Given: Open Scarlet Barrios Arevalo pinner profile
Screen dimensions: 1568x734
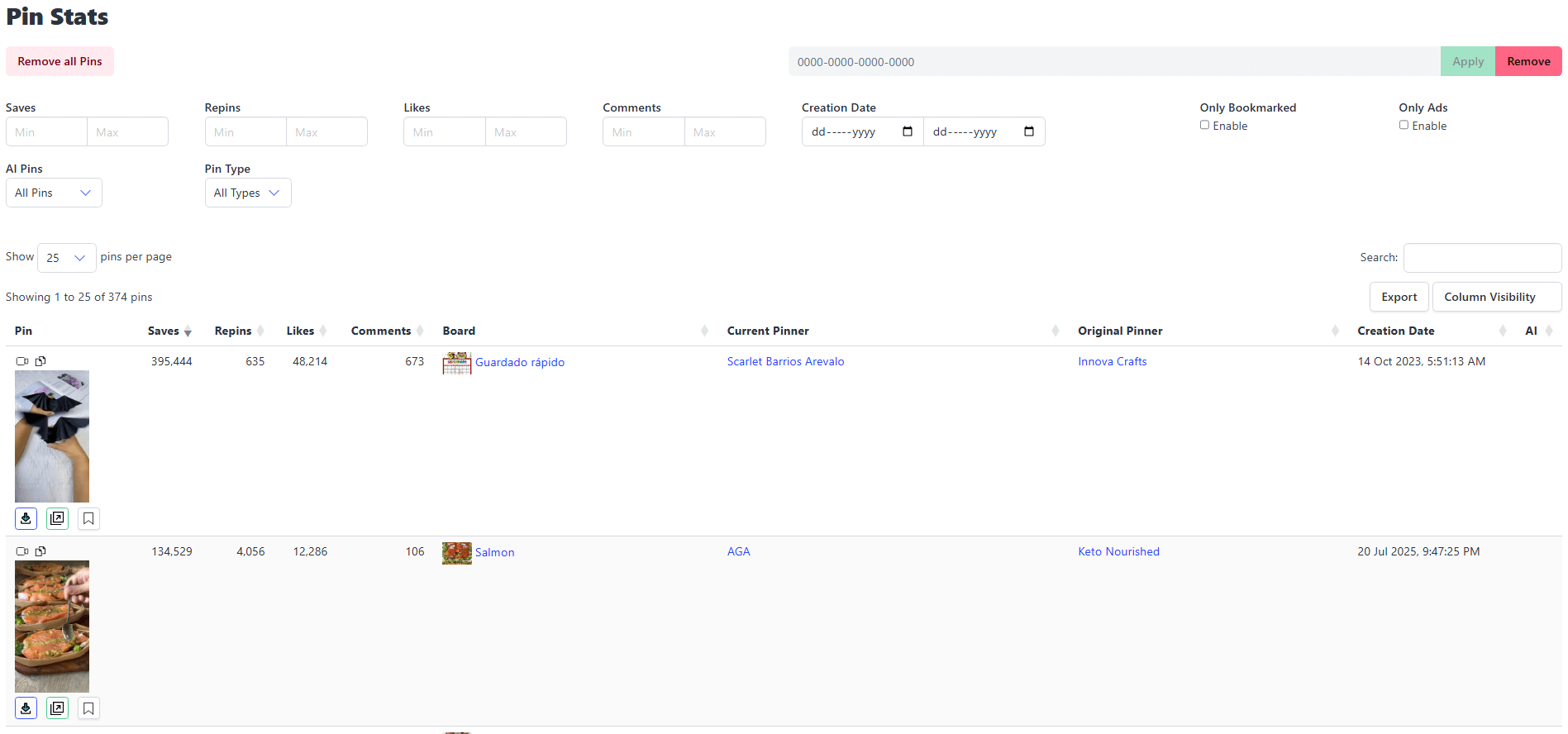Looking at the screenshot, I should click(786, 361).
